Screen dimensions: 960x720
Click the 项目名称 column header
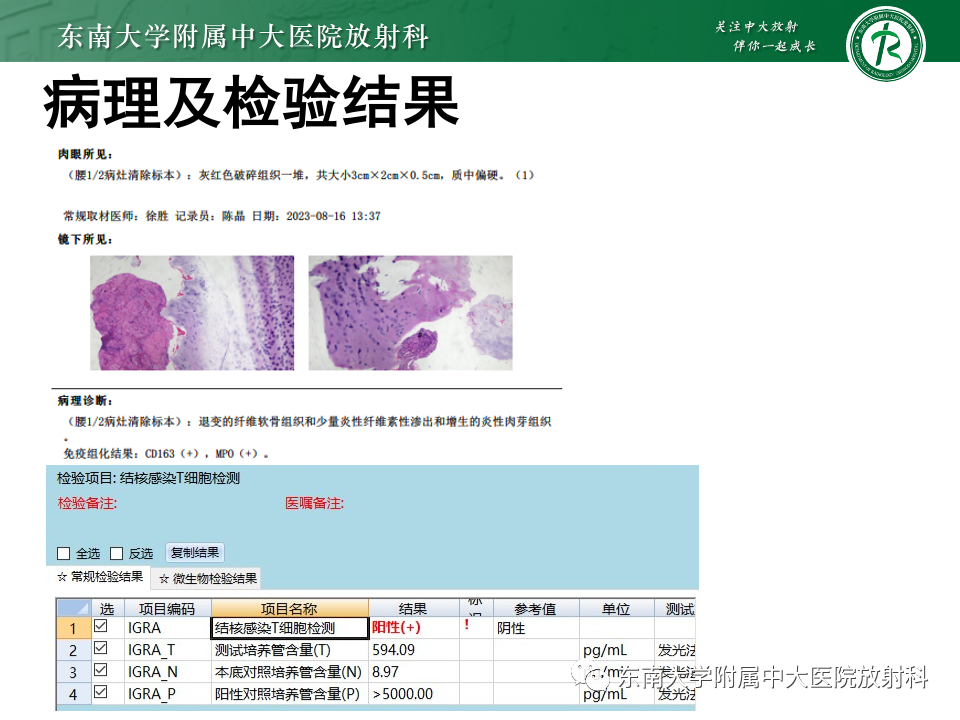[290, 609]
